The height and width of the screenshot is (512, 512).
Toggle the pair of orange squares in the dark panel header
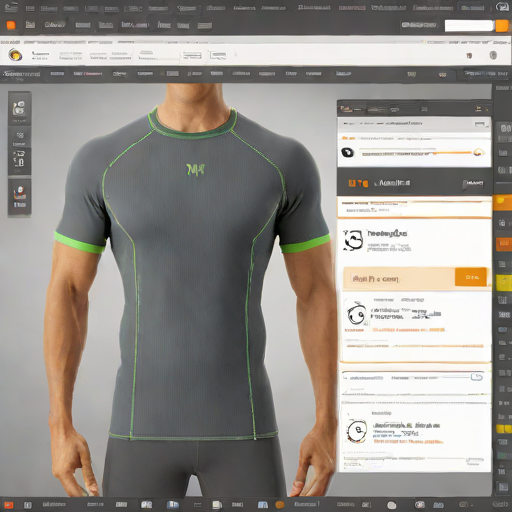click(358, 183)
